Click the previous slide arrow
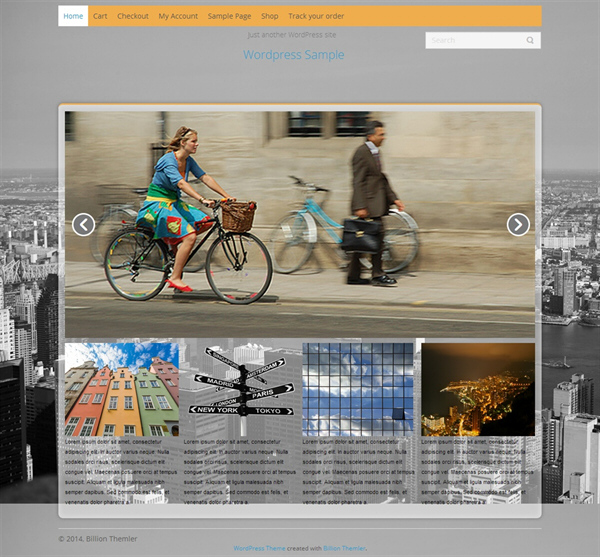600x557 pixels. [x=84, y=225]
